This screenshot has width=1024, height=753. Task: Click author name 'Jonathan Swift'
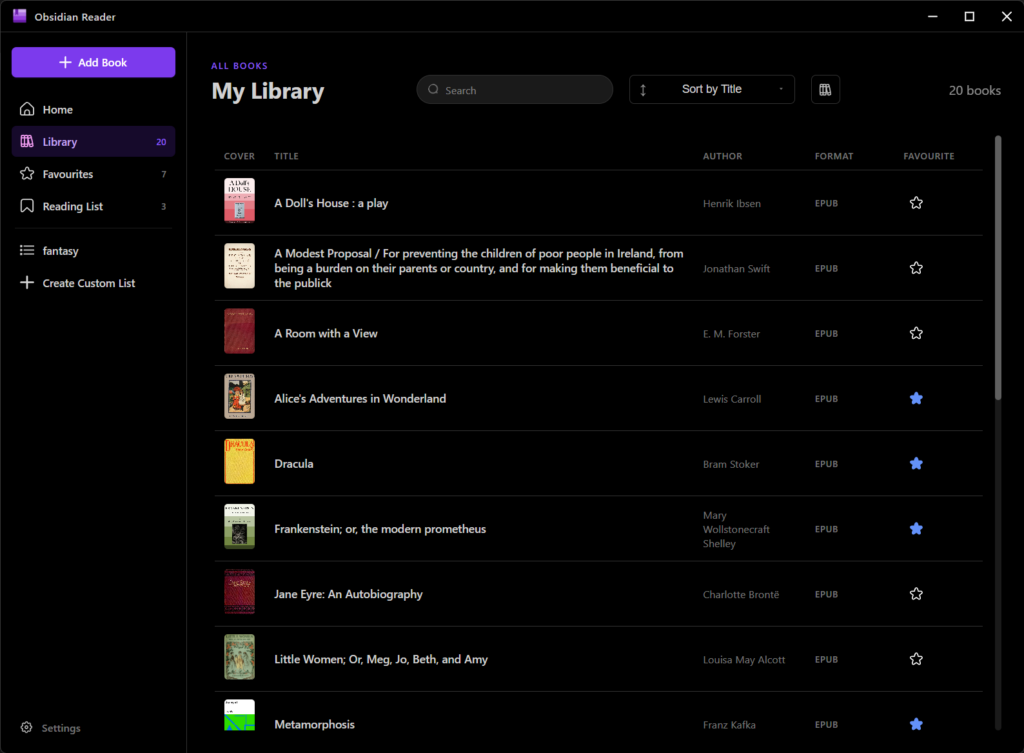point(736,268)
